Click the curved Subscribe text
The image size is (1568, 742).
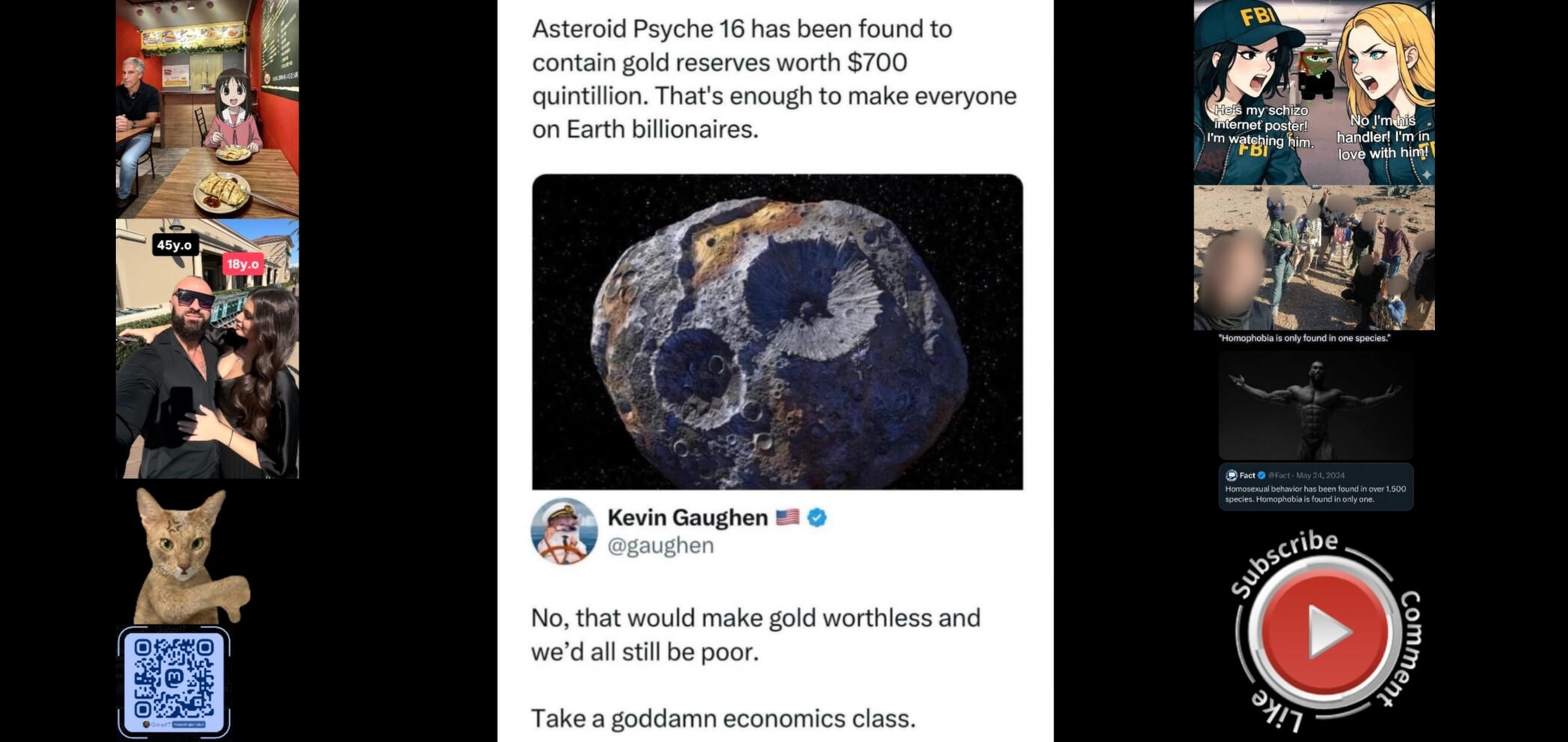[1284, 561]
